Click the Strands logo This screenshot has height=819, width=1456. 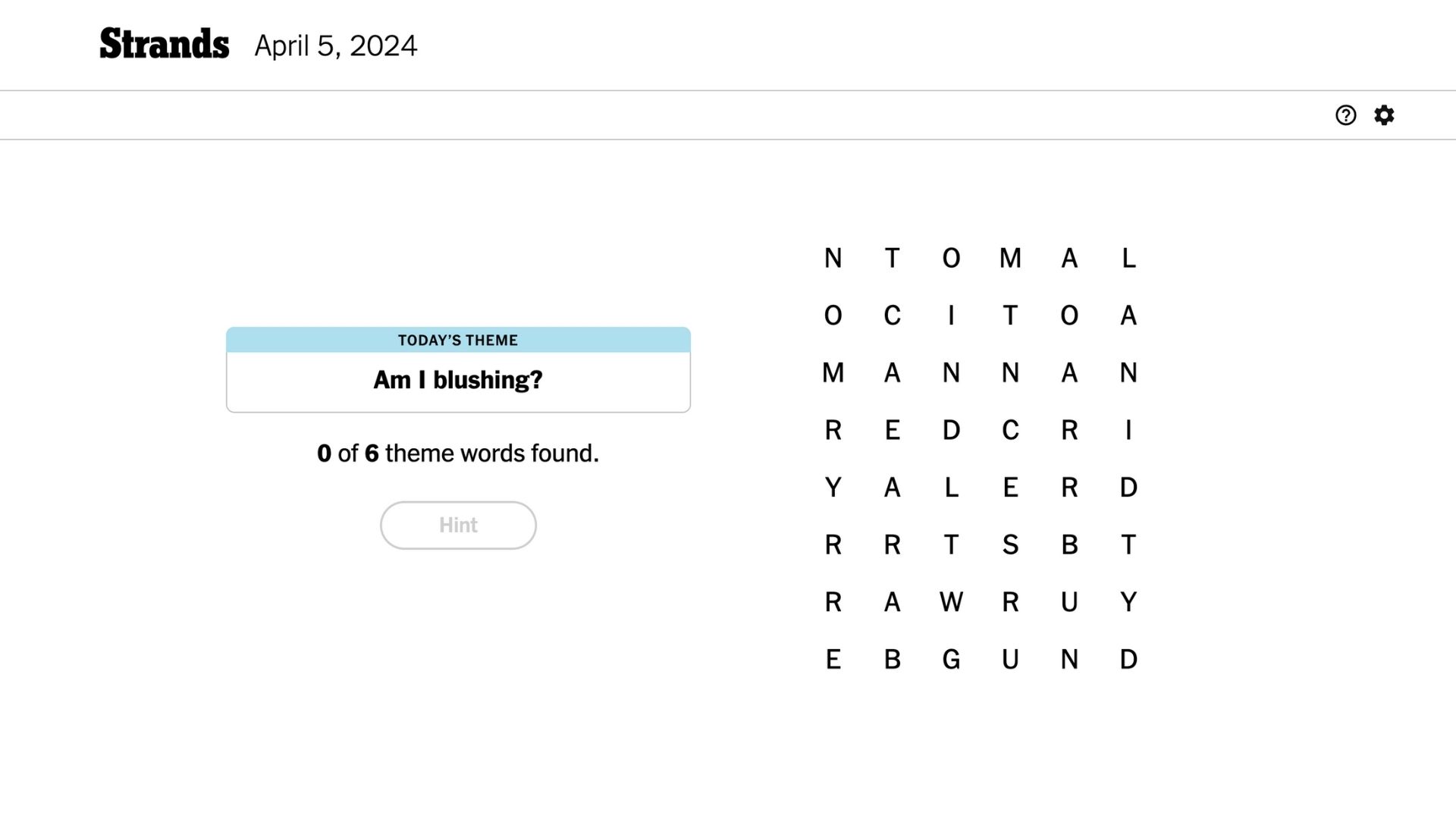pyautogui.click(x=164, y=44)
